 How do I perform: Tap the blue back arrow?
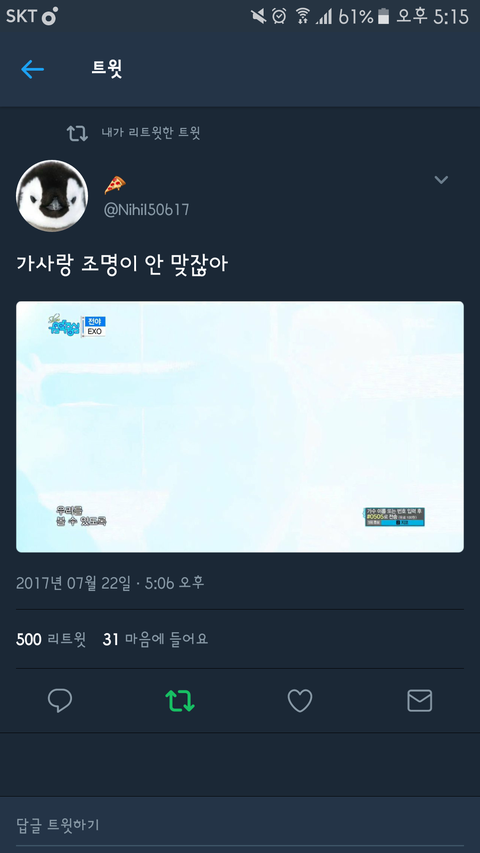point(32,69)
